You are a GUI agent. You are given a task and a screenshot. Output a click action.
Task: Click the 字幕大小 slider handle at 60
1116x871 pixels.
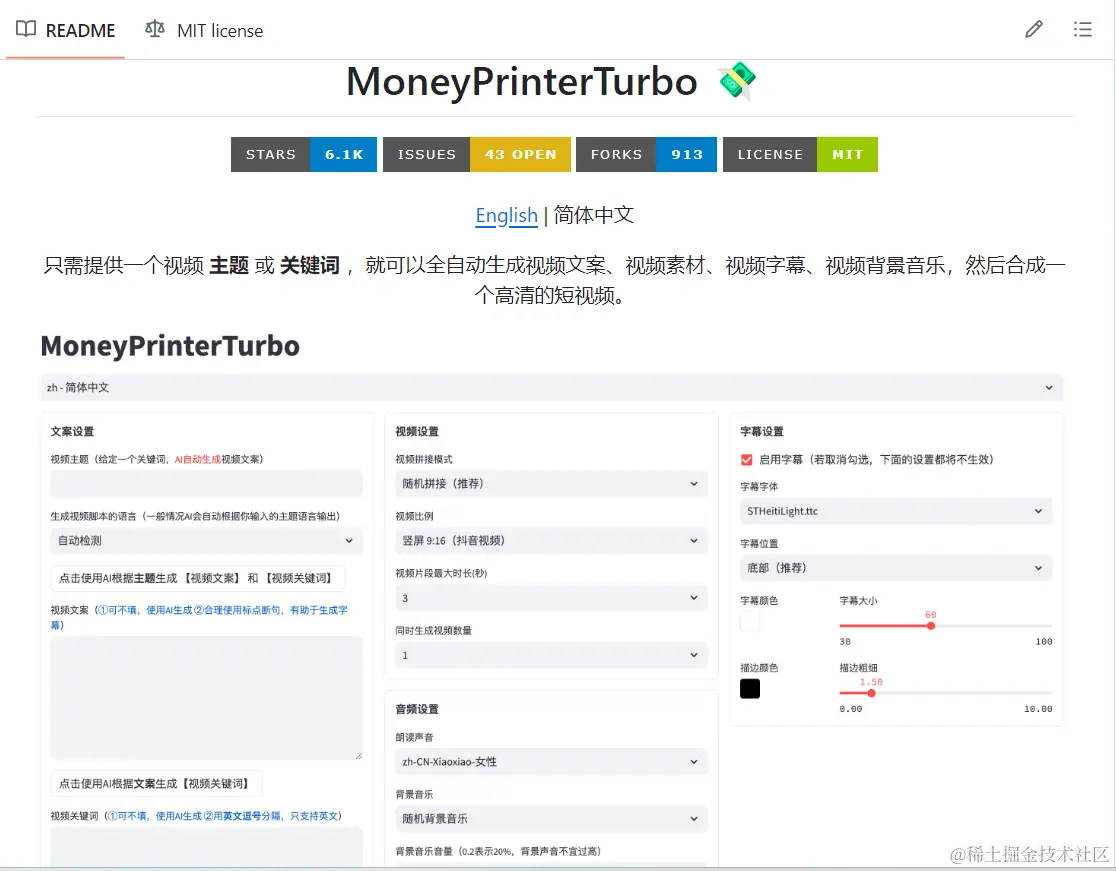click(931, 625)
